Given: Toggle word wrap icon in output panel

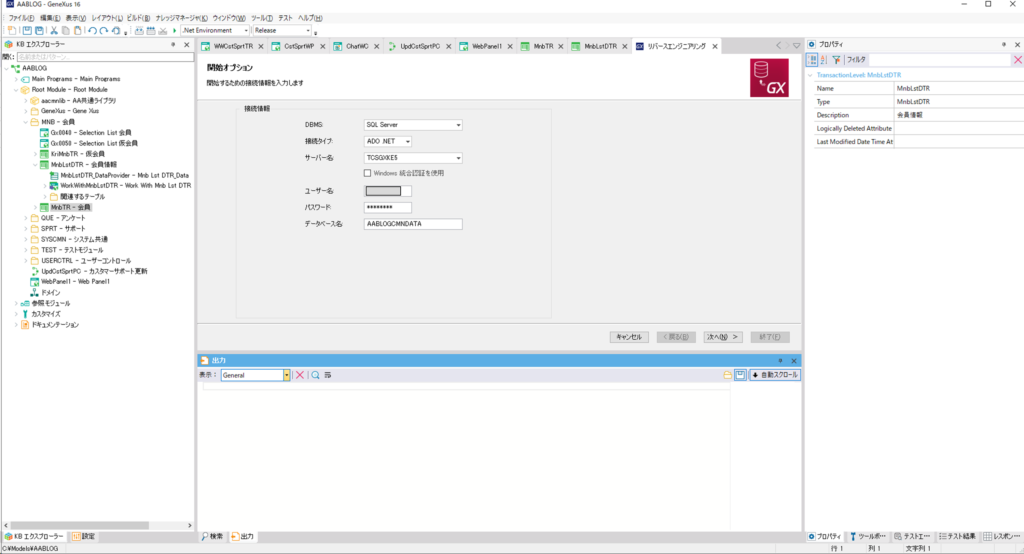Looking at the screenshot, I should 328,375.
